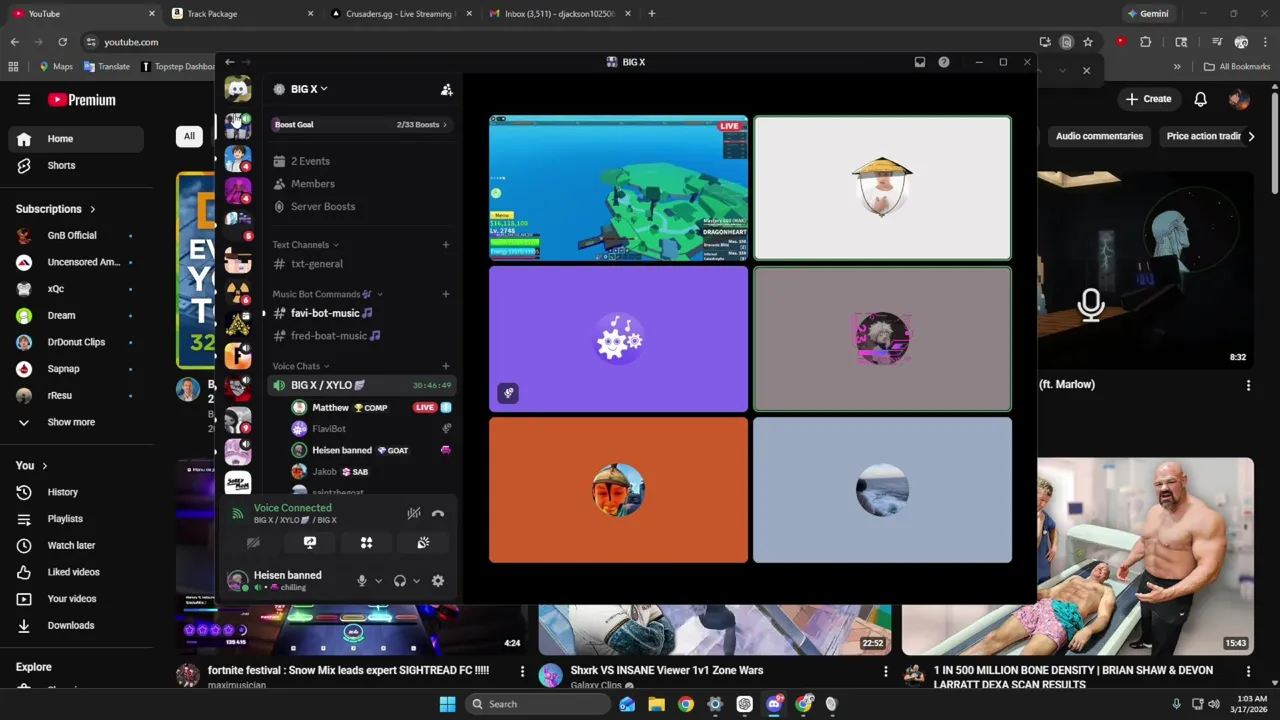Open Matthew's LIVE stream tile

pos(618,188)
